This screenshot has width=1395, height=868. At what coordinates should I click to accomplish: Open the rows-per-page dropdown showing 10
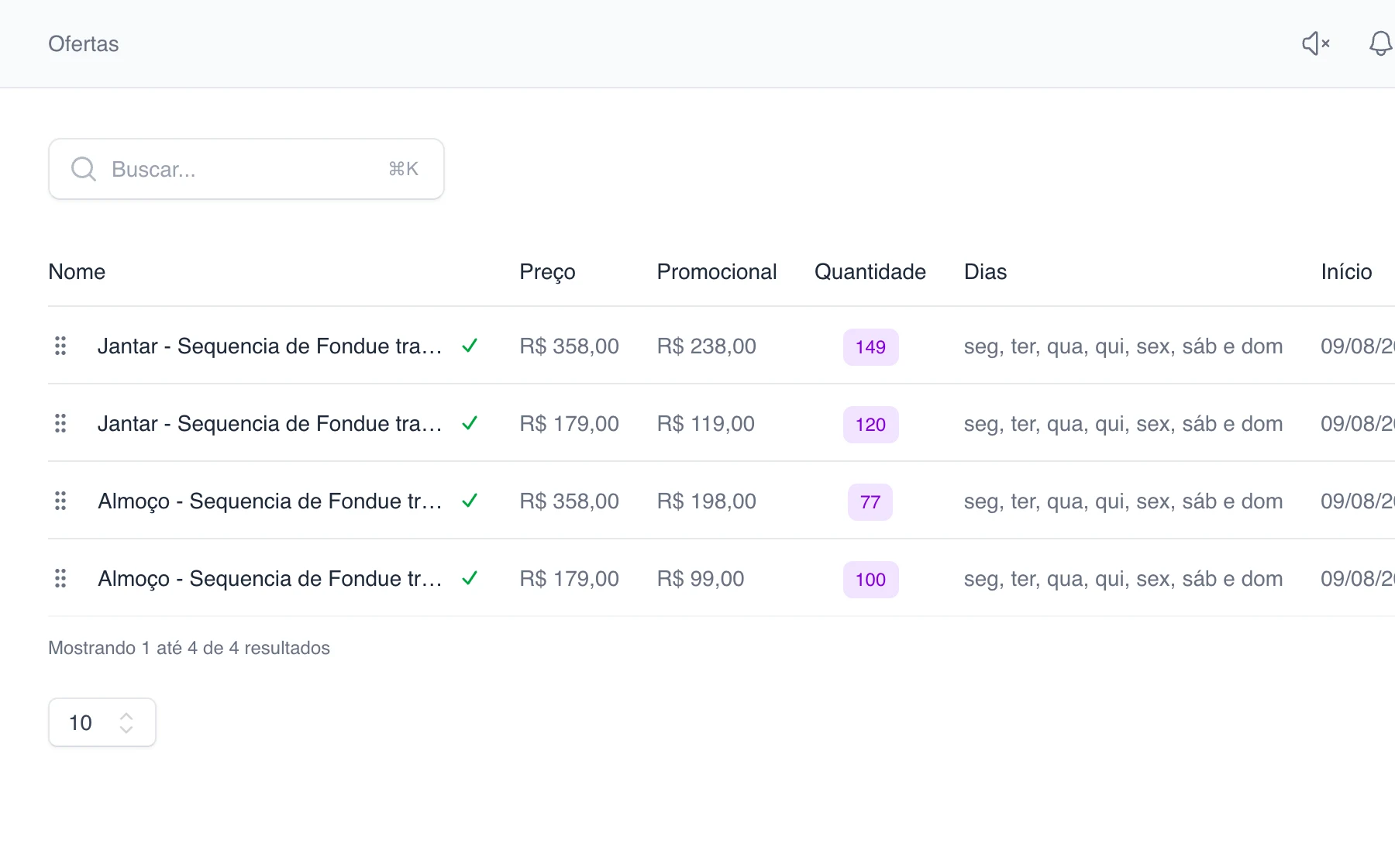(102, 722)
